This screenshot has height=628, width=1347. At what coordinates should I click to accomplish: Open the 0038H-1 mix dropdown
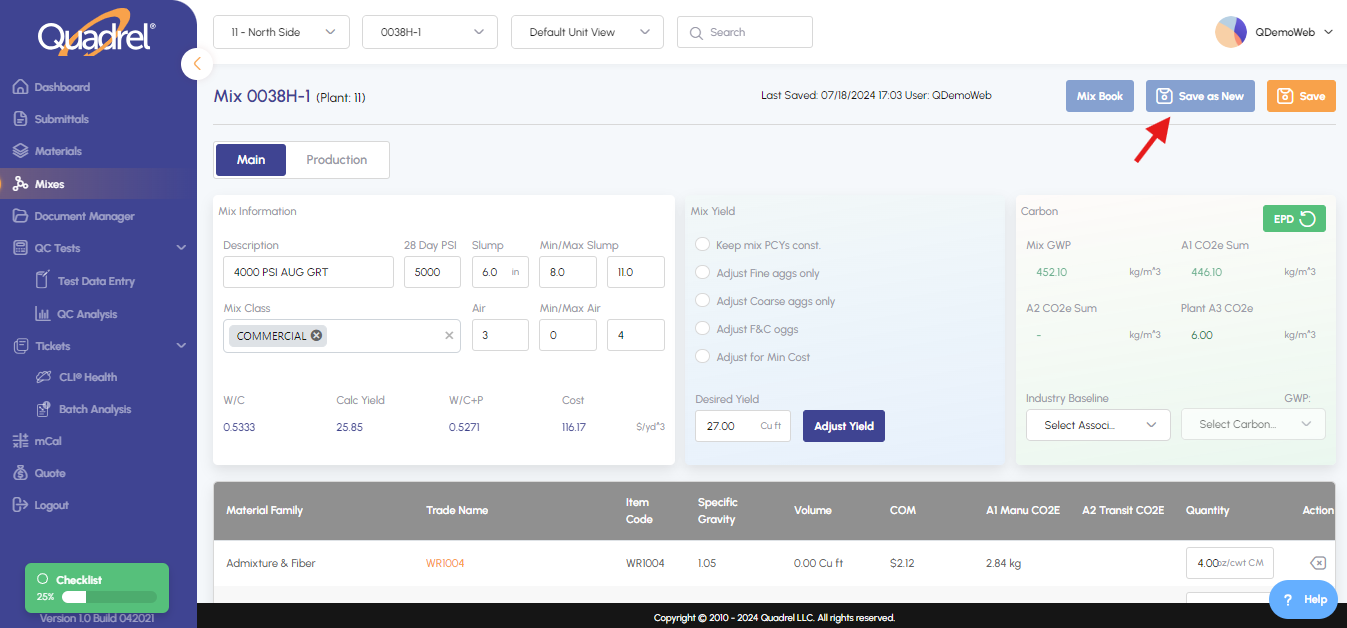(x=430, y=32)
